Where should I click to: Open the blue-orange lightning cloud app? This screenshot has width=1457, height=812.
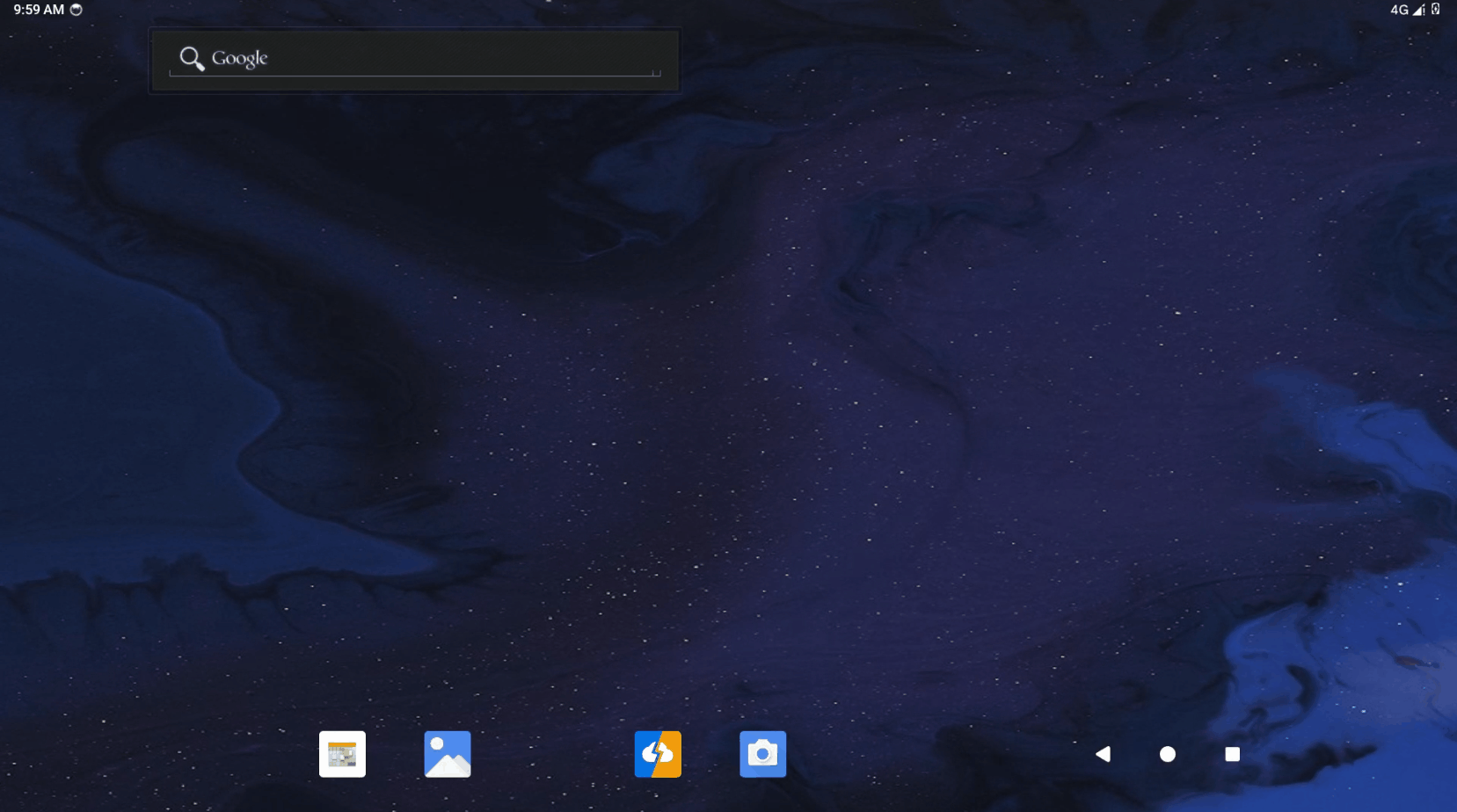(658, 754)
